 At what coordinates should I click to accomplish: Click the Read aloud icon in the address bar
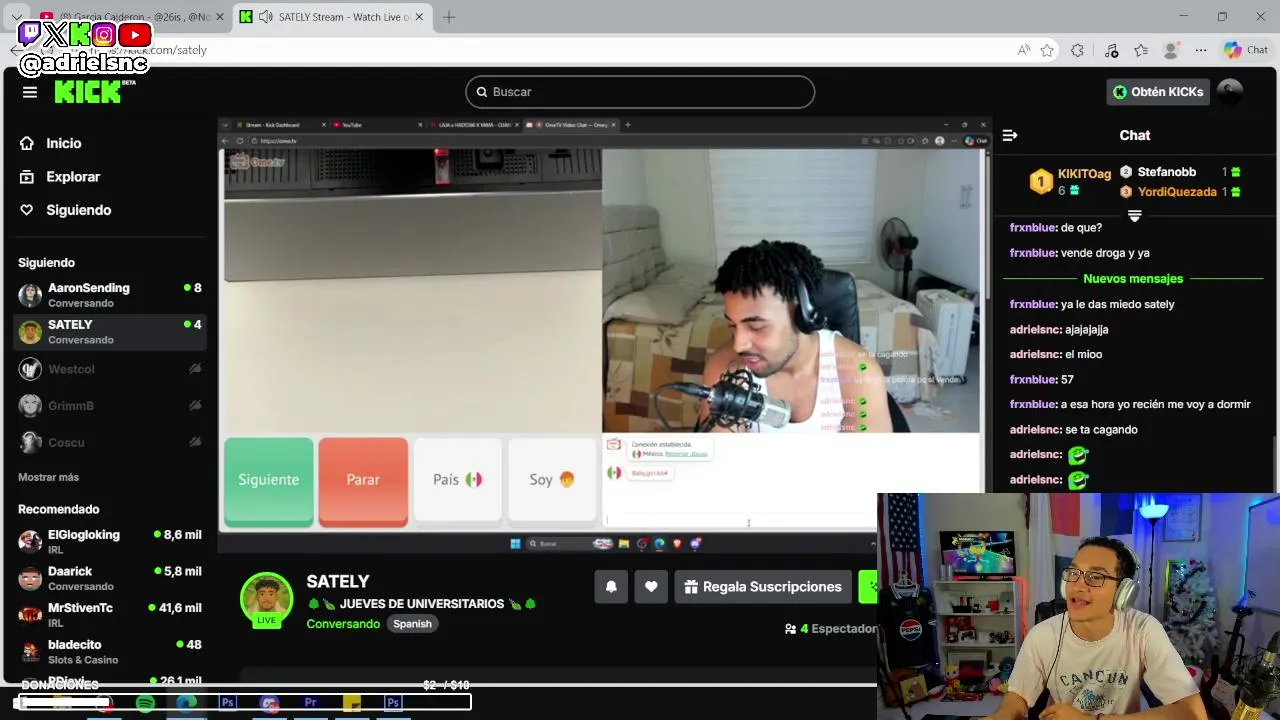click(x=1024, y=50)
